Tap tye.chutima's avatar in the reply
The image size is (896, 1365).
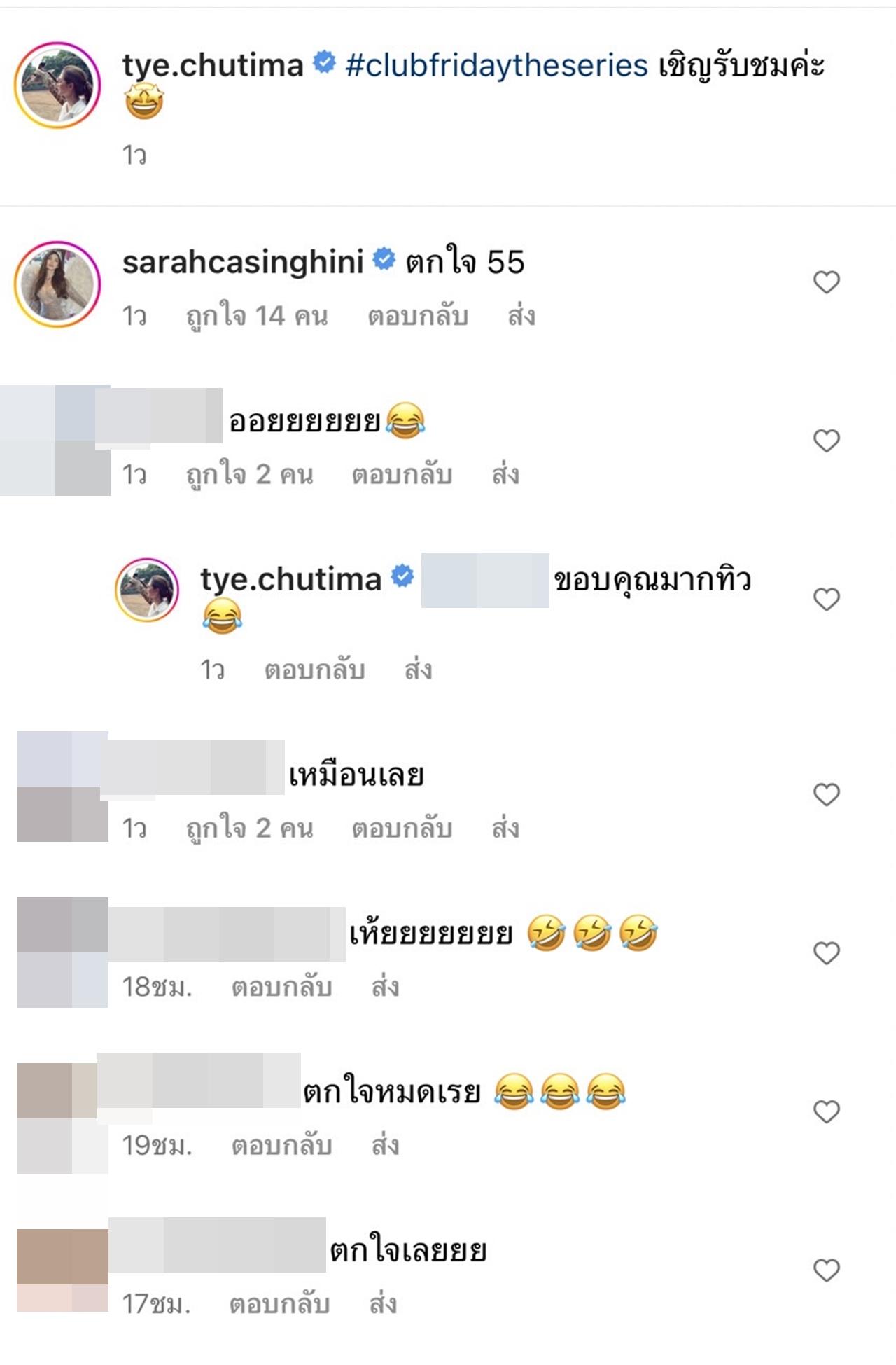pos(147,590)
